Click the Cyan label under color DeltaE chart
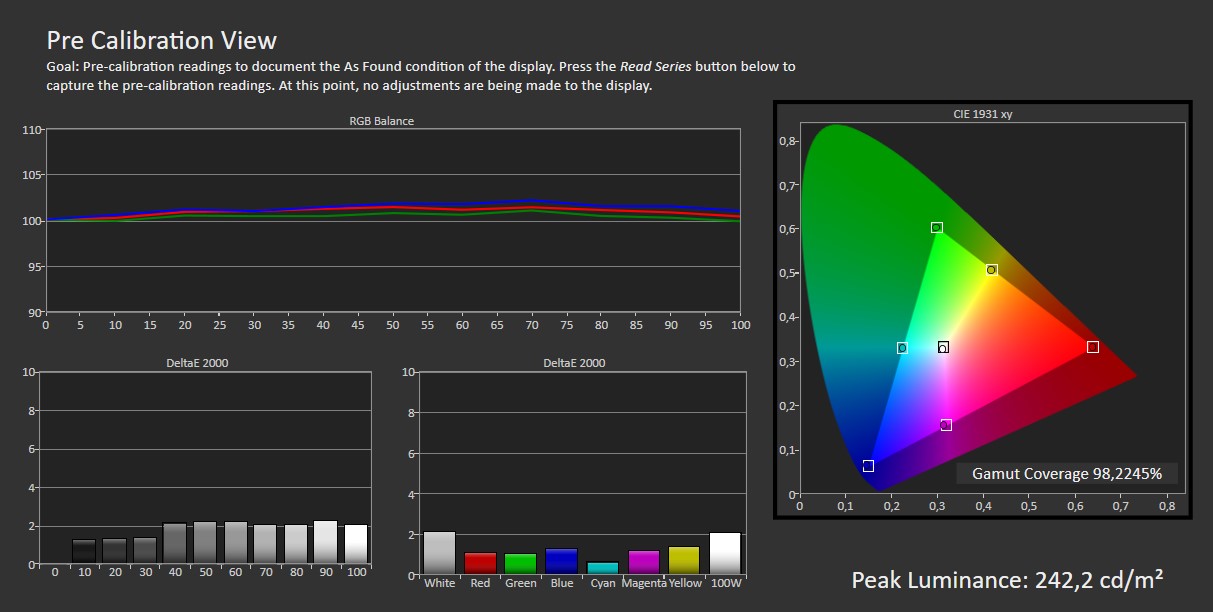The height and width of the screenshot is (612, 1213). pyautogui.click(x=602, y=583)
